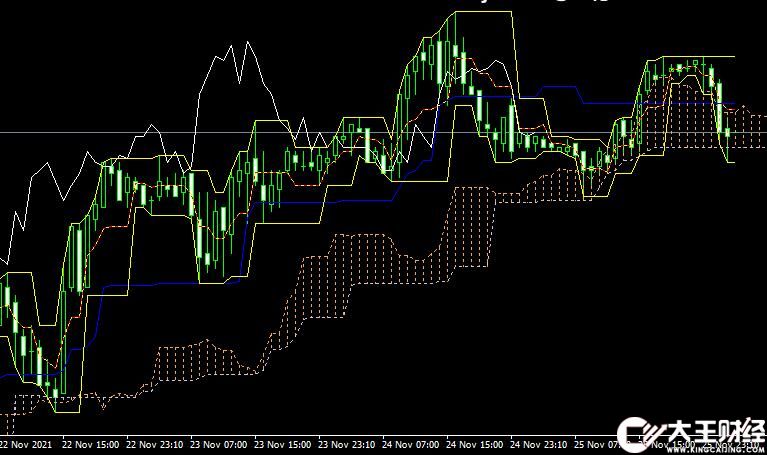Image resolution: width=767 pixels, height=455 pixels.
Task: Click the "23 Nov 23:10" time axis label
Action: pyautogui.click(x=347, y=445)
